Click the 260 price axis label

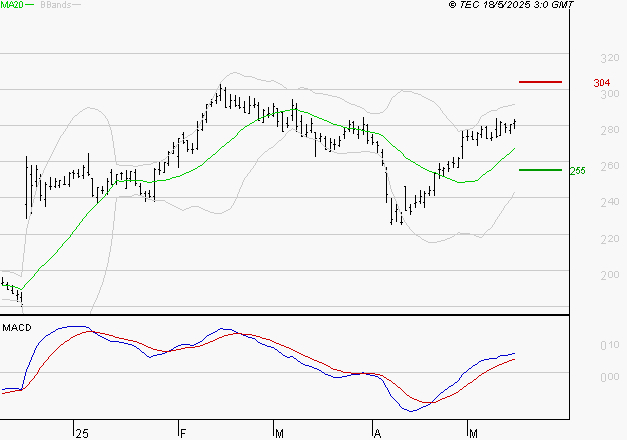click(609, 166)
